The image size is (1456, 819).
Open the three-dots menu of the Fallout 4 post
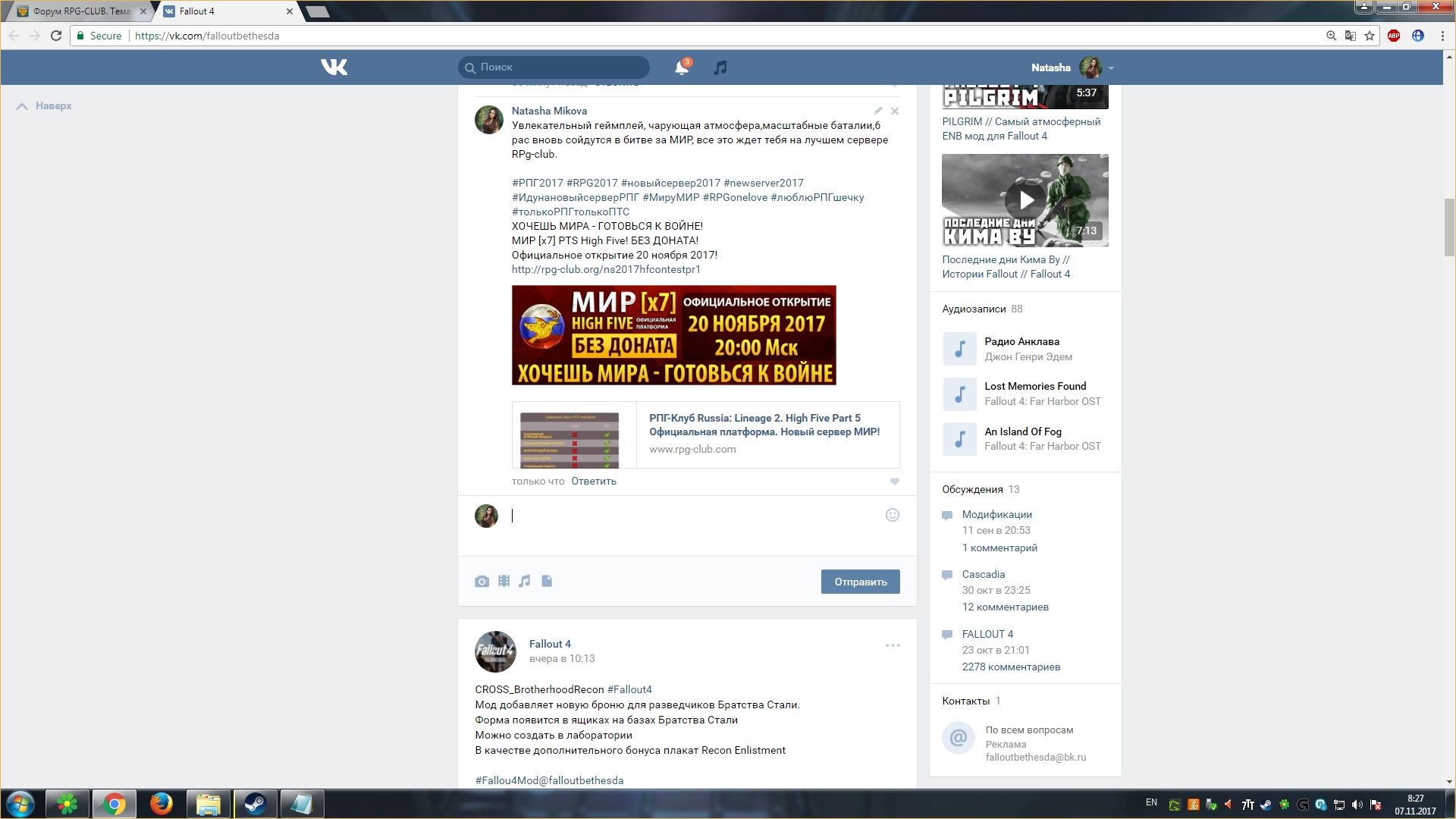point(893,645)
